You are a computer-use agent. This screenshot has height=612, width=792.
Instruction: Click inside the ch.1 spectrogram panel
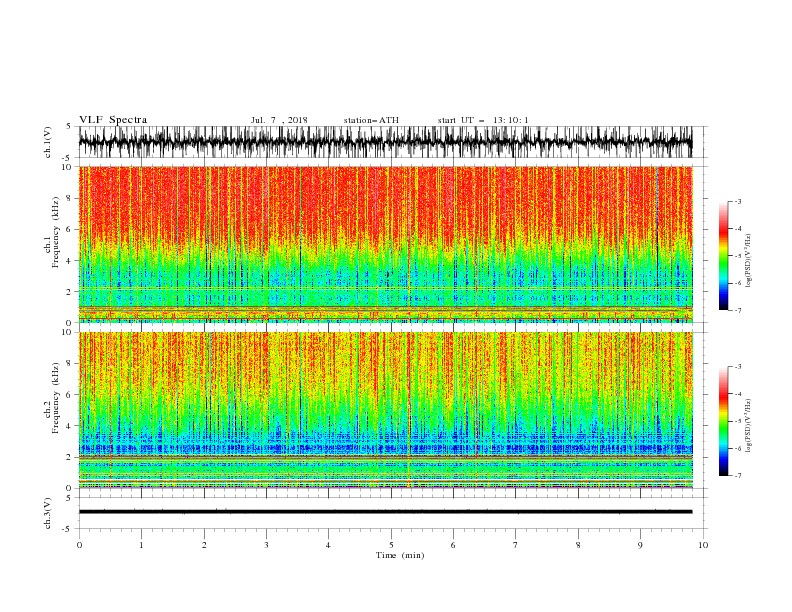click(385, 244)
